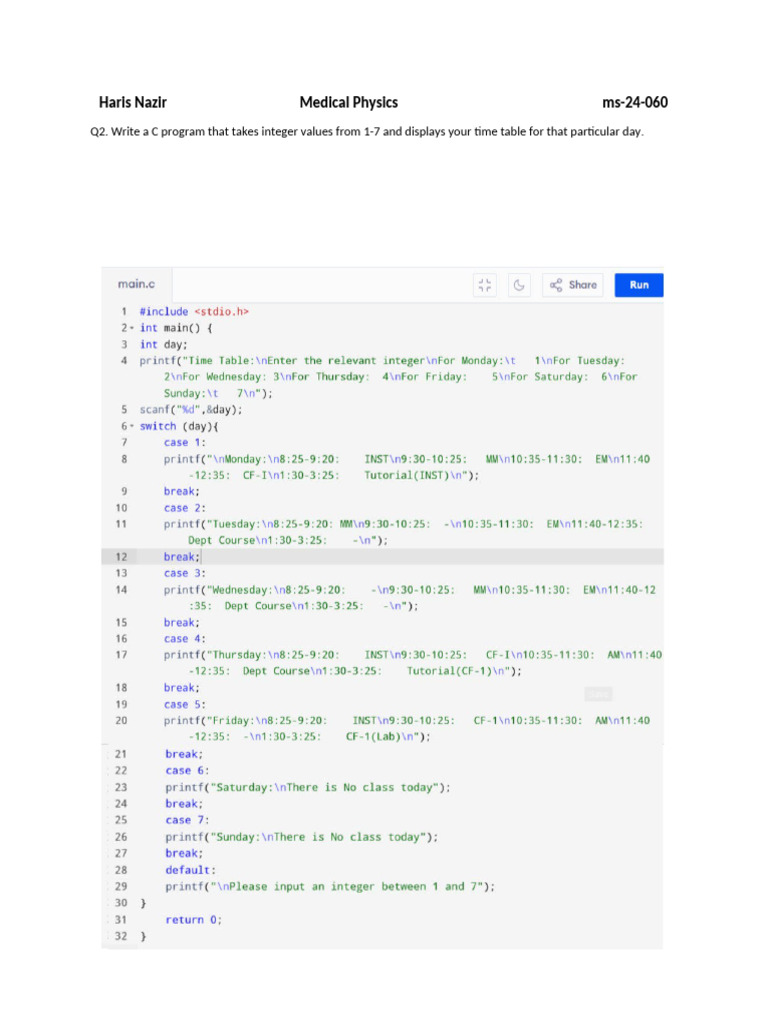This screenshot has width=768, height=1024.
Task: Click the printf Friday timetable line 20
Action: pyautogui.click(x=407, y=728)
